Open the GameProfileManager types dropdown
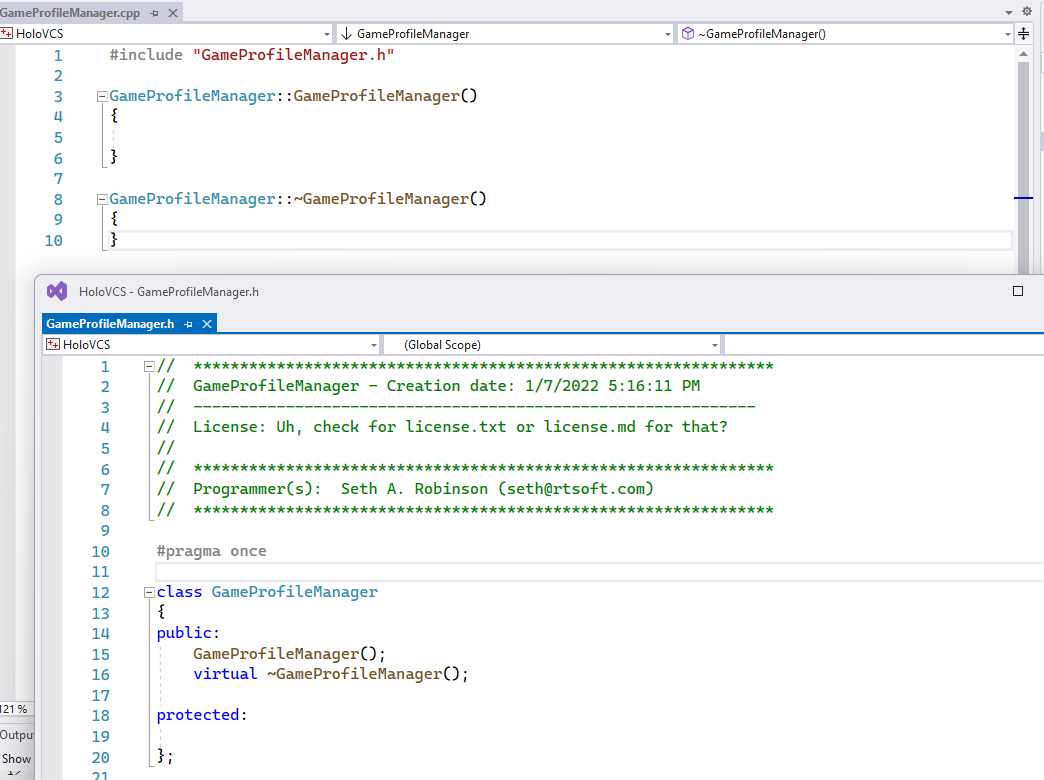The image size is (1044, 780). 668,33
